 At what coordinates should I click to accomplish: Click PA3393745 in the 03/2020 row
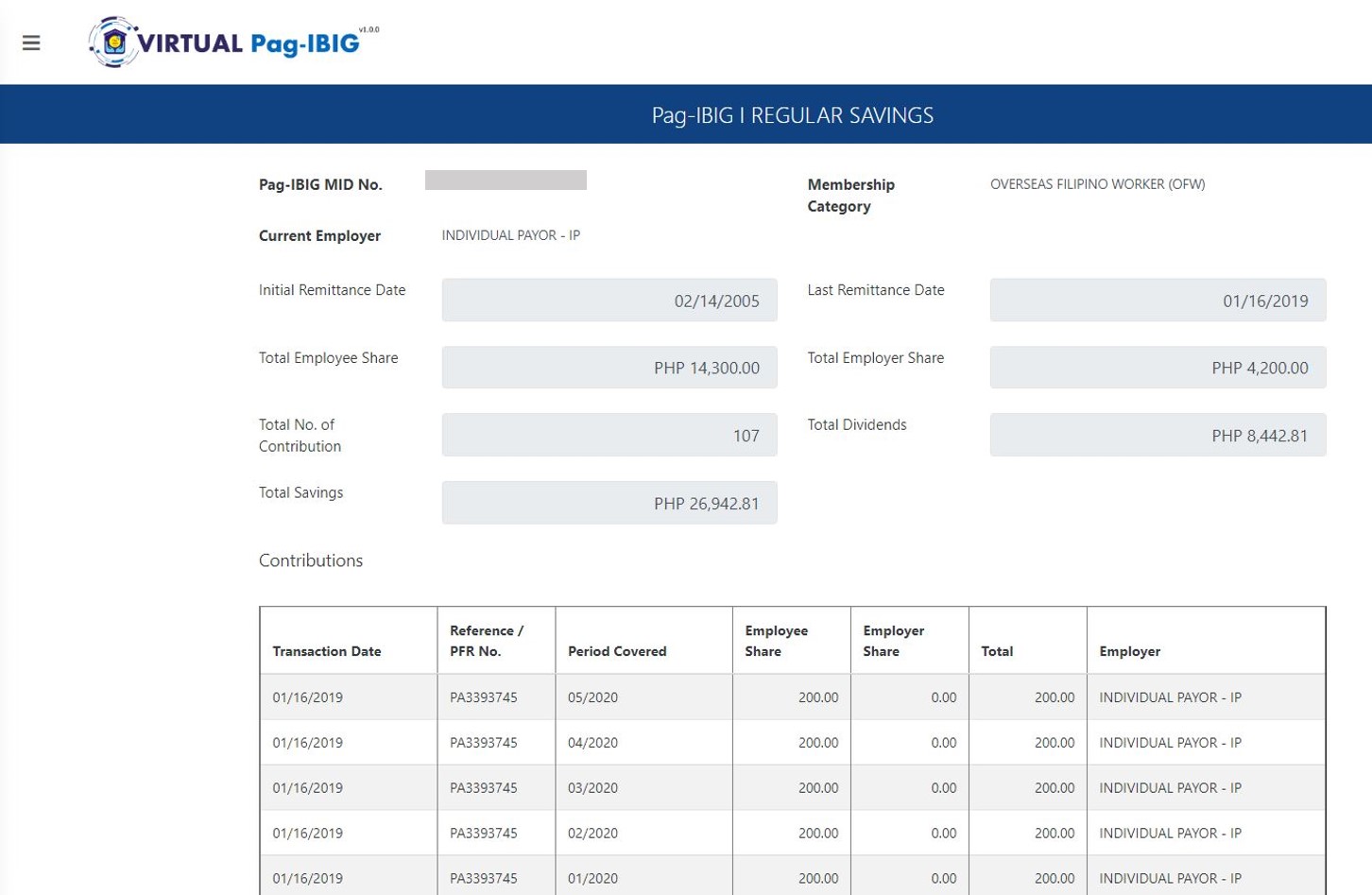(x=484, y=788)
